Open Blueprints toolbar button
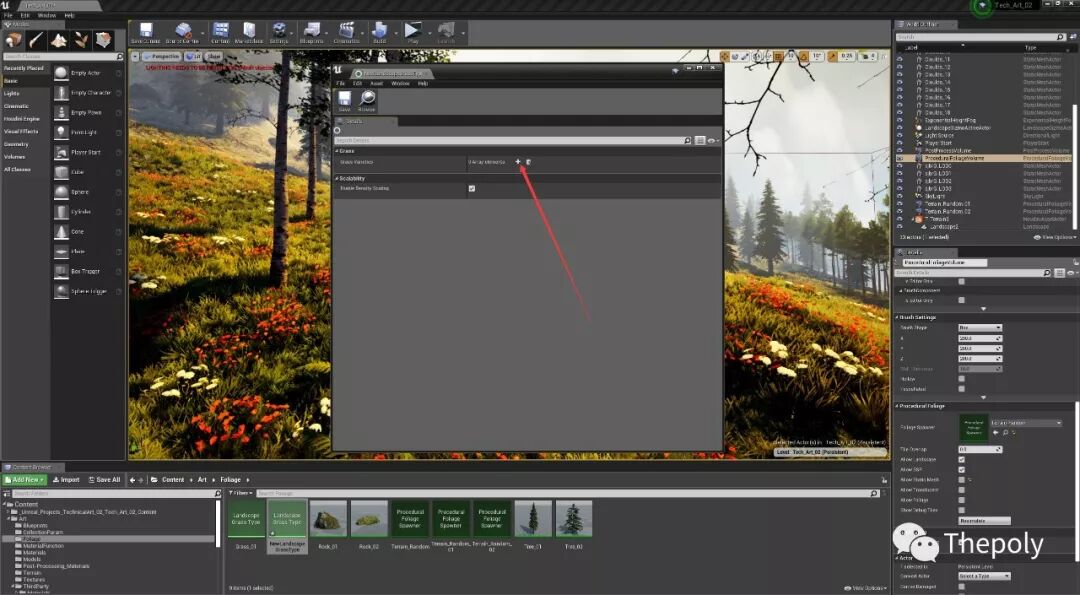The width and height of the screenshot is (1080, 595). [311, 32]
